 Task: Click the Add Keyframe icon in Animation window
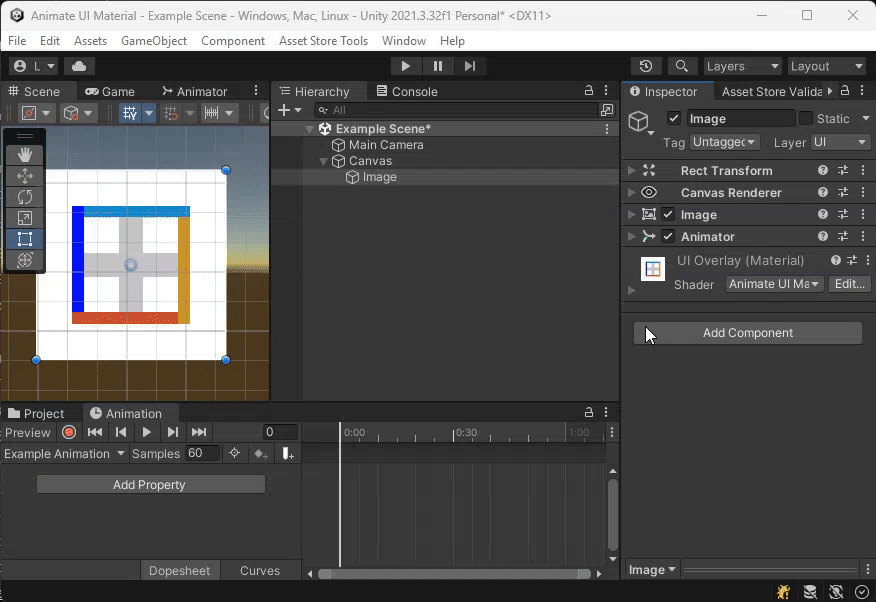coord(258,455)
